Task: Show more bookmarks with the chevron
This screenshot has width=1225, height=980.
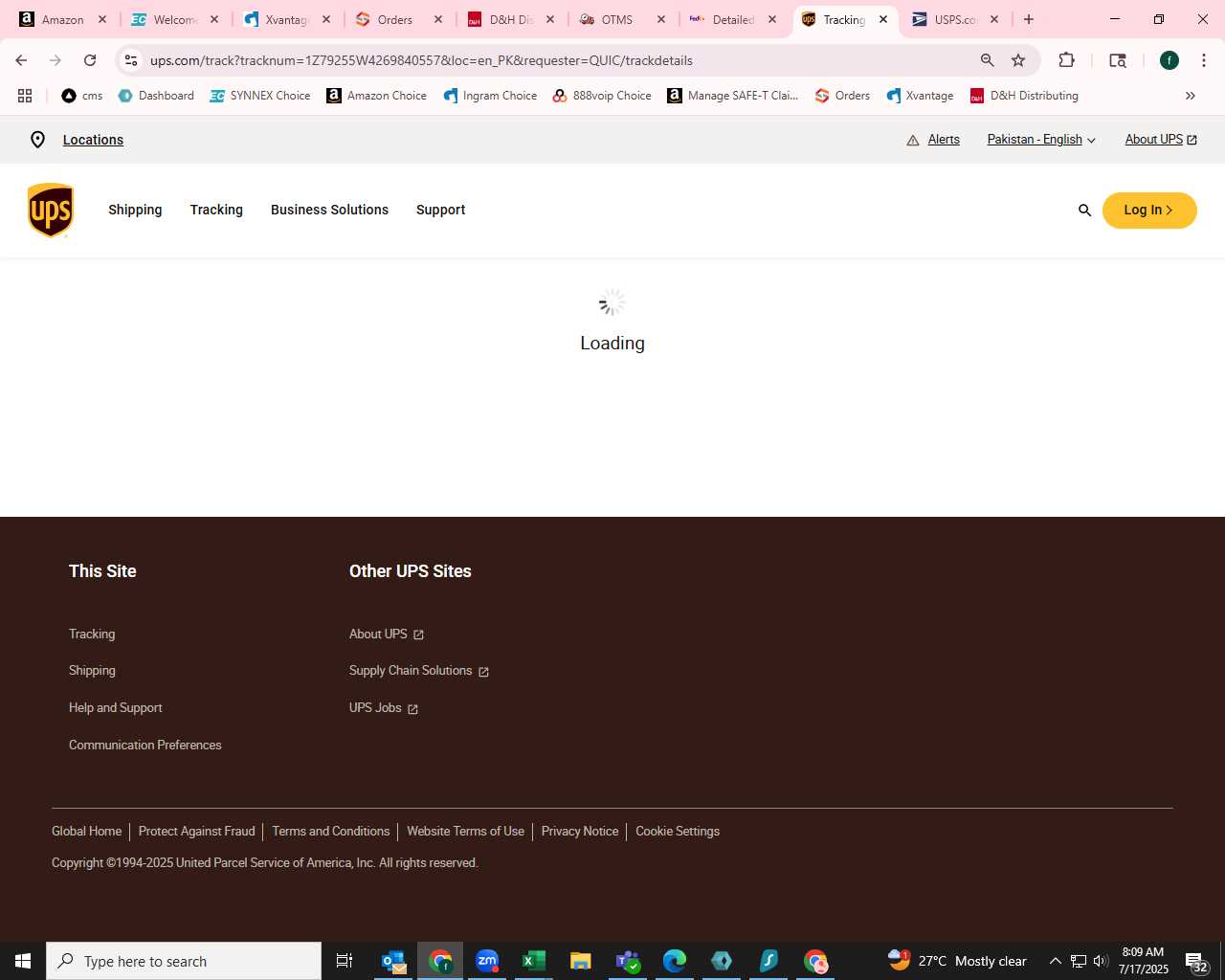Action: coord(1191,96)
